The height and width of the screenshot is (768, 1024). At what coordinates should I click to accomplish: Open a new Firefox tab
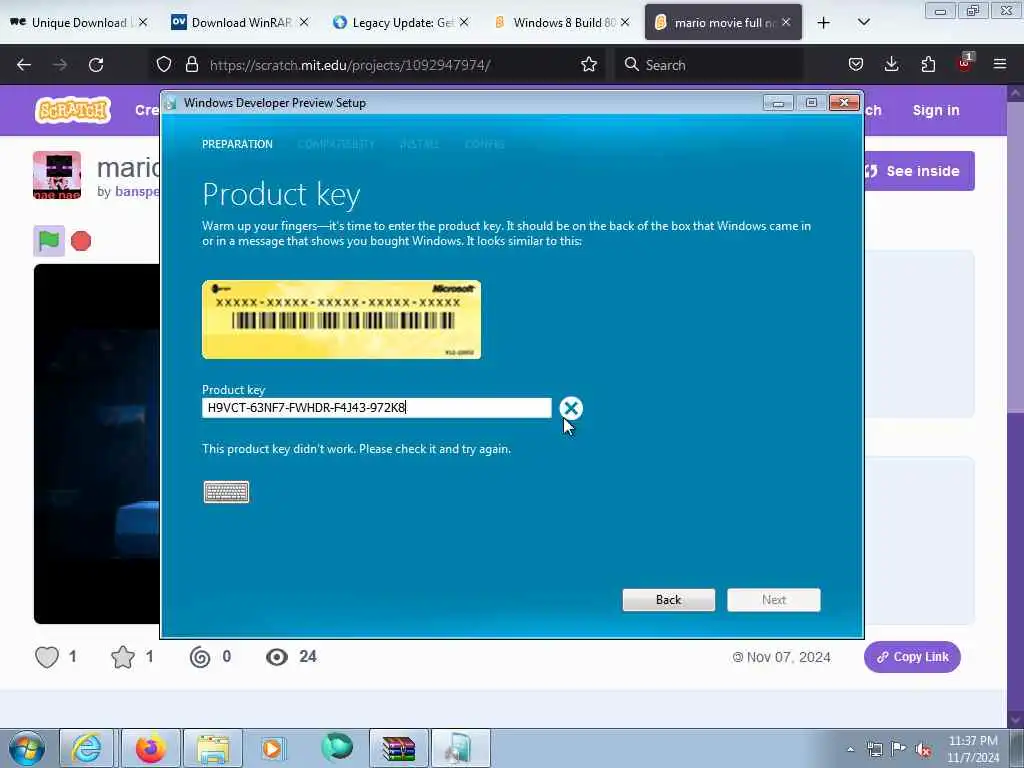[824, 23]
